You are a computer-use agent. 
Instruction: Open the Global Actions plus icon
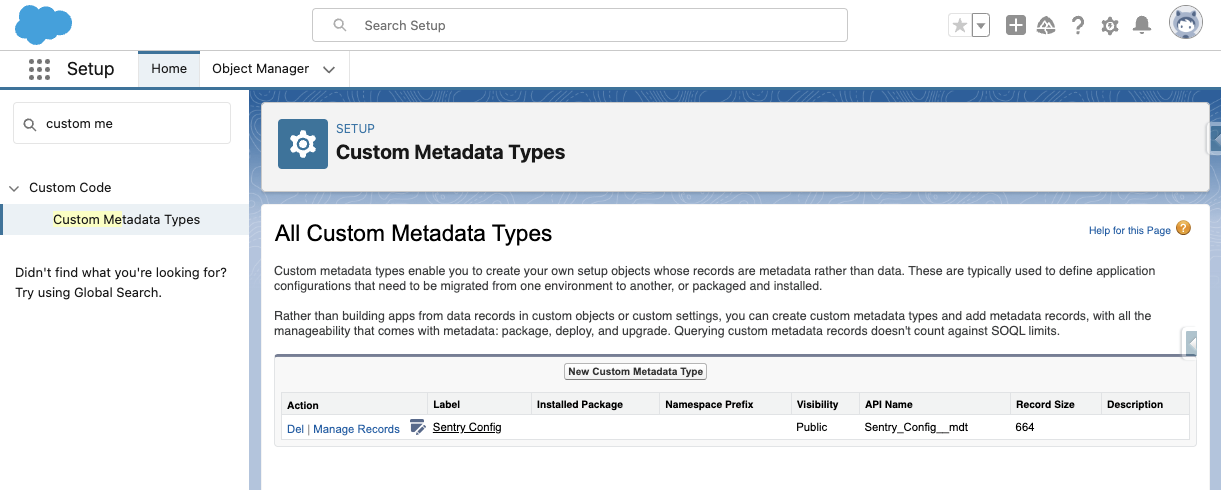point(1016,26)
